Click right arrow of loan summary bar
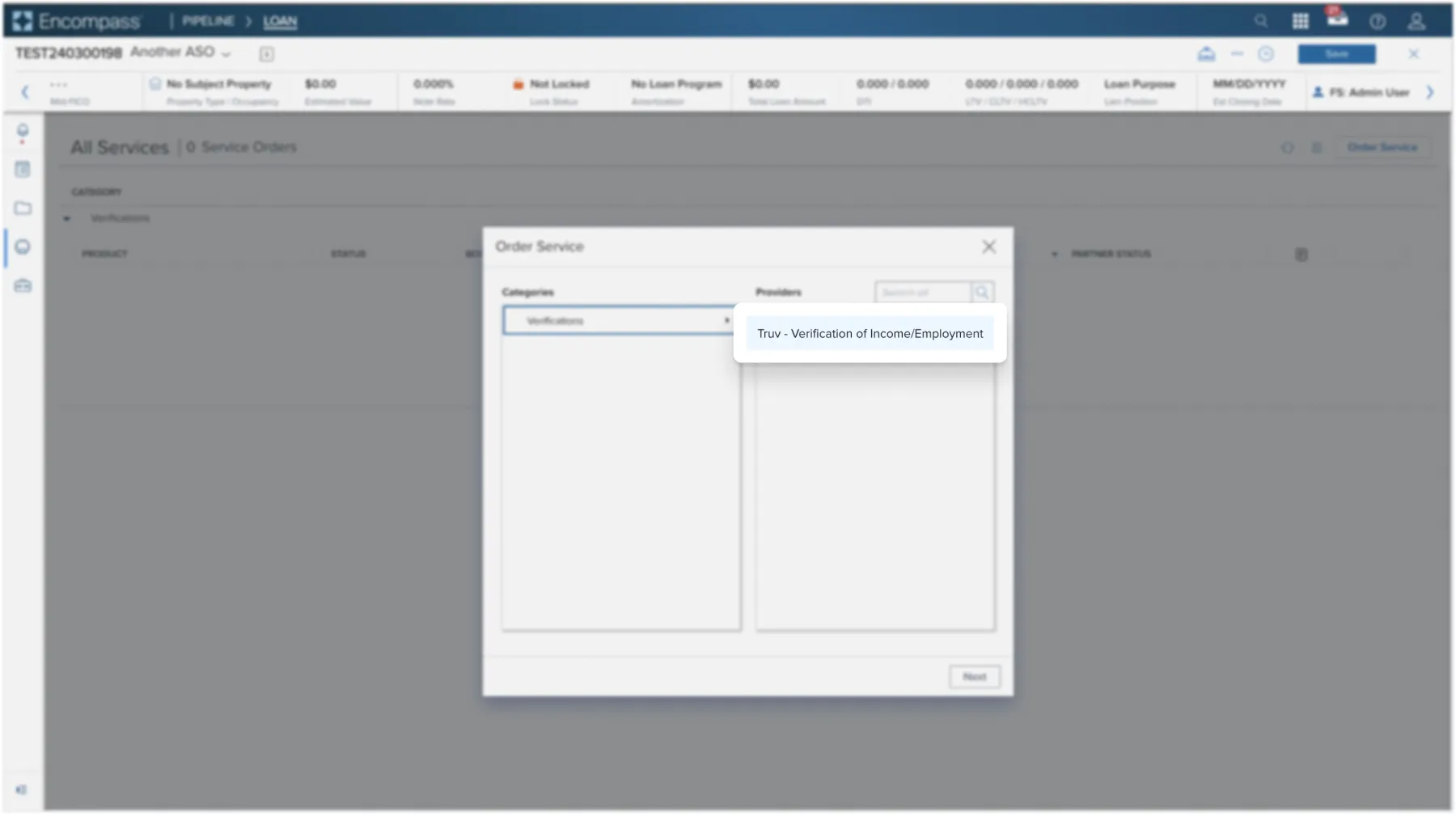 coord(1430,92)
